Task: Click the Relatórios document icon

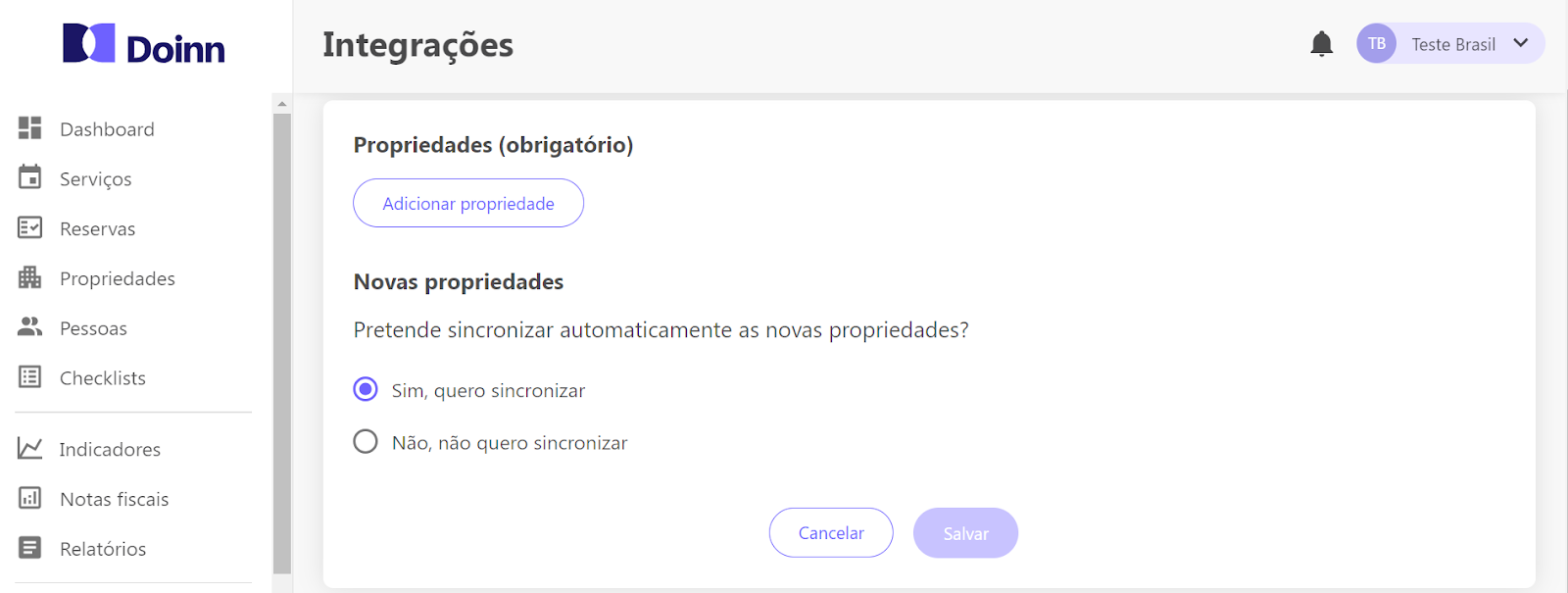Action: tap(30, 548)
